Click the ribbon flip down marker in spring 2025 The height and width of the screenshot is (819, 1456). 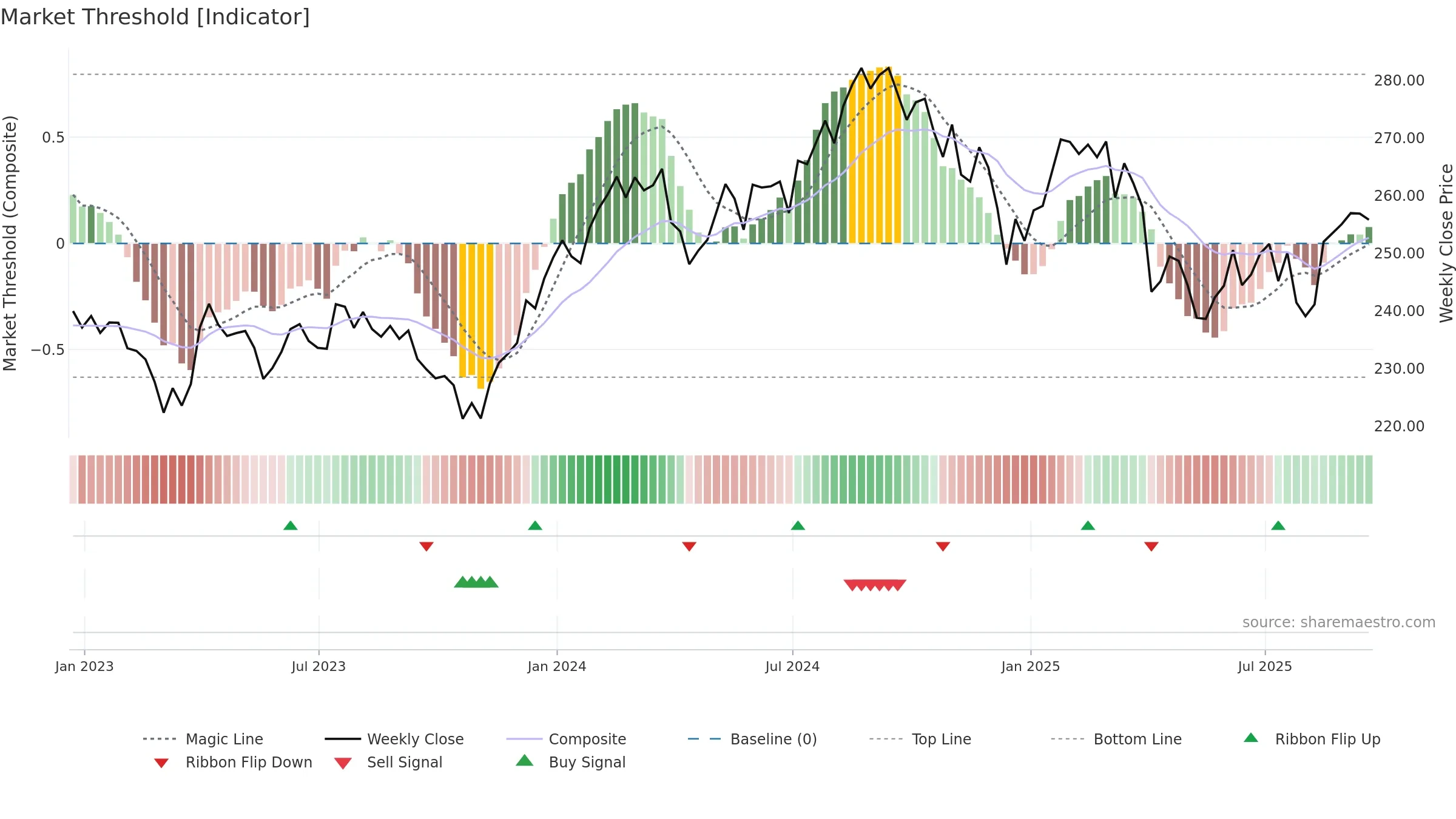tap(1151, 547)
